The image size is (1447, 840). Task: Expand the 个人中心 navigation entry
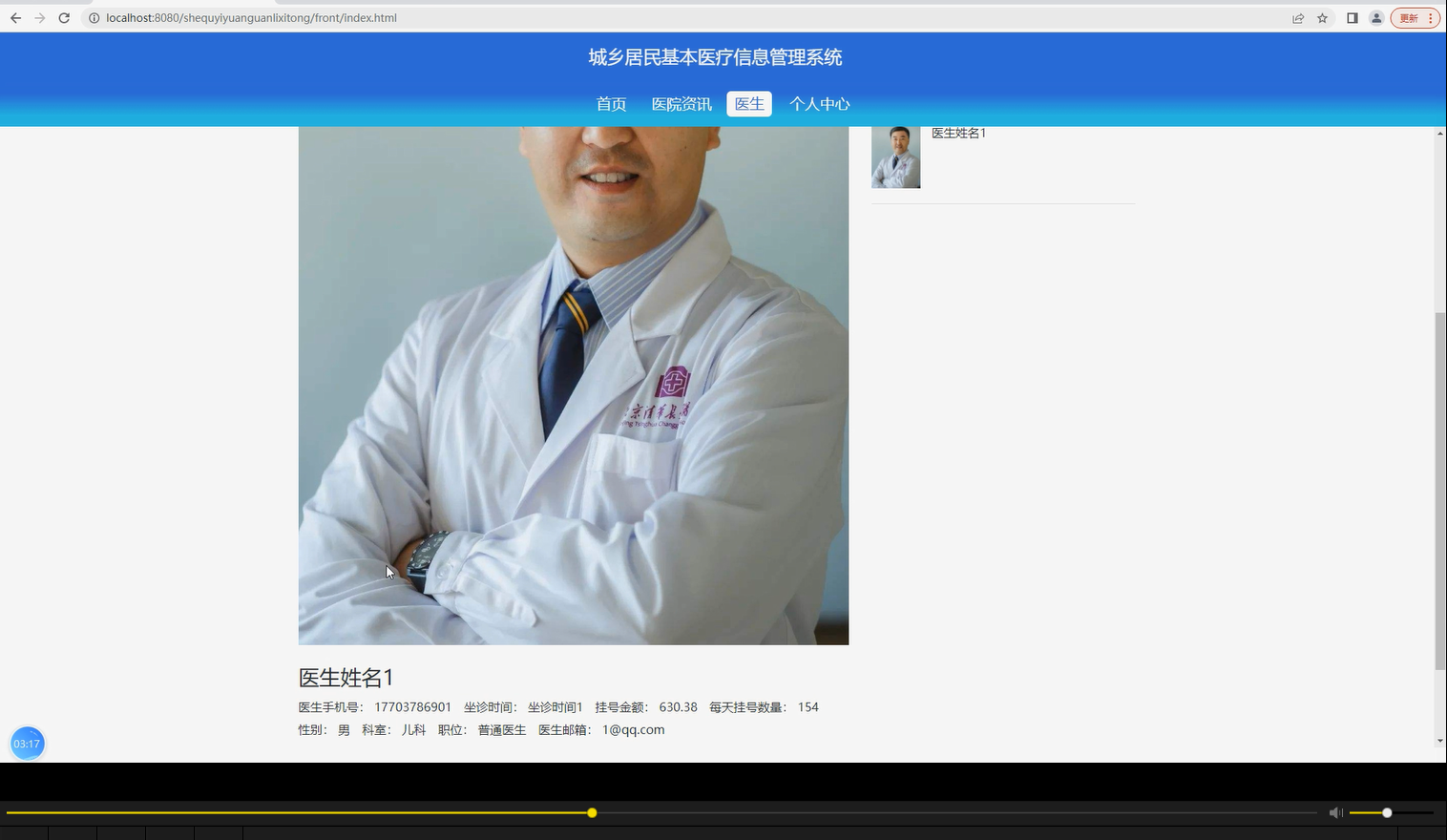(819, 104)
